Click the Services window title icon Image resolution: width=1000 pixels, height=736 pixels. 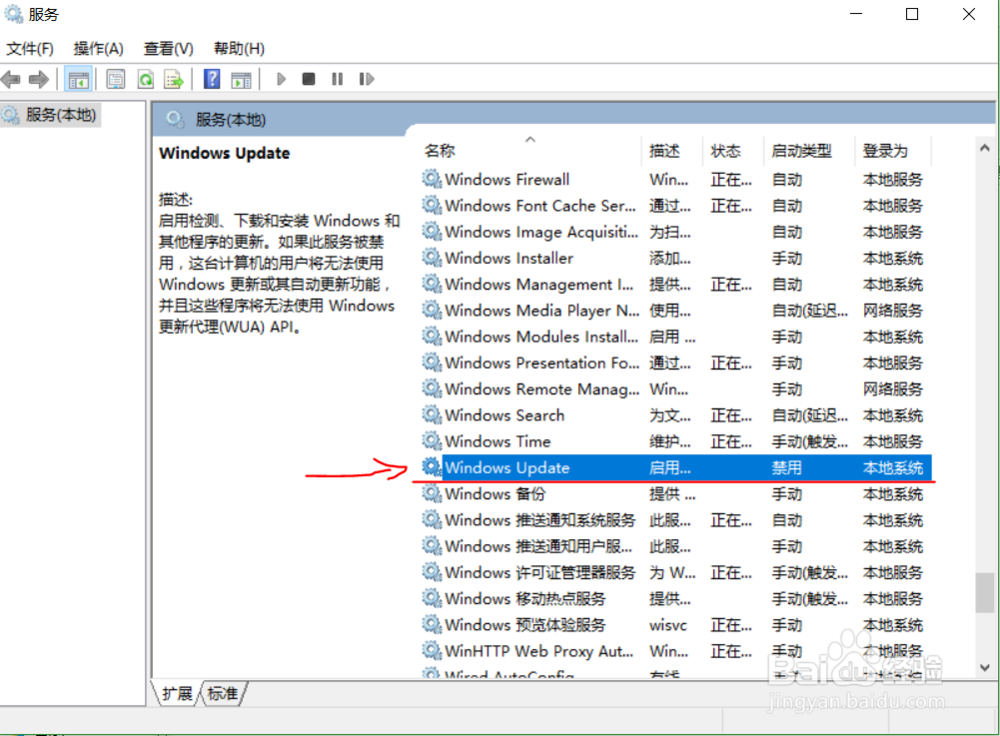[x=14, y=13]
